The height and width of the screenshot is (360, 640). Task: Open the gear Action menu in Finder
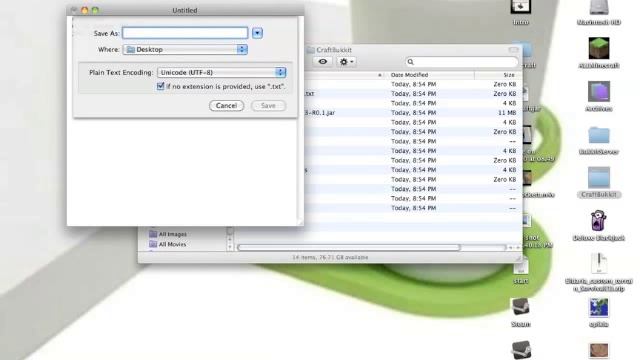[347, 62]
